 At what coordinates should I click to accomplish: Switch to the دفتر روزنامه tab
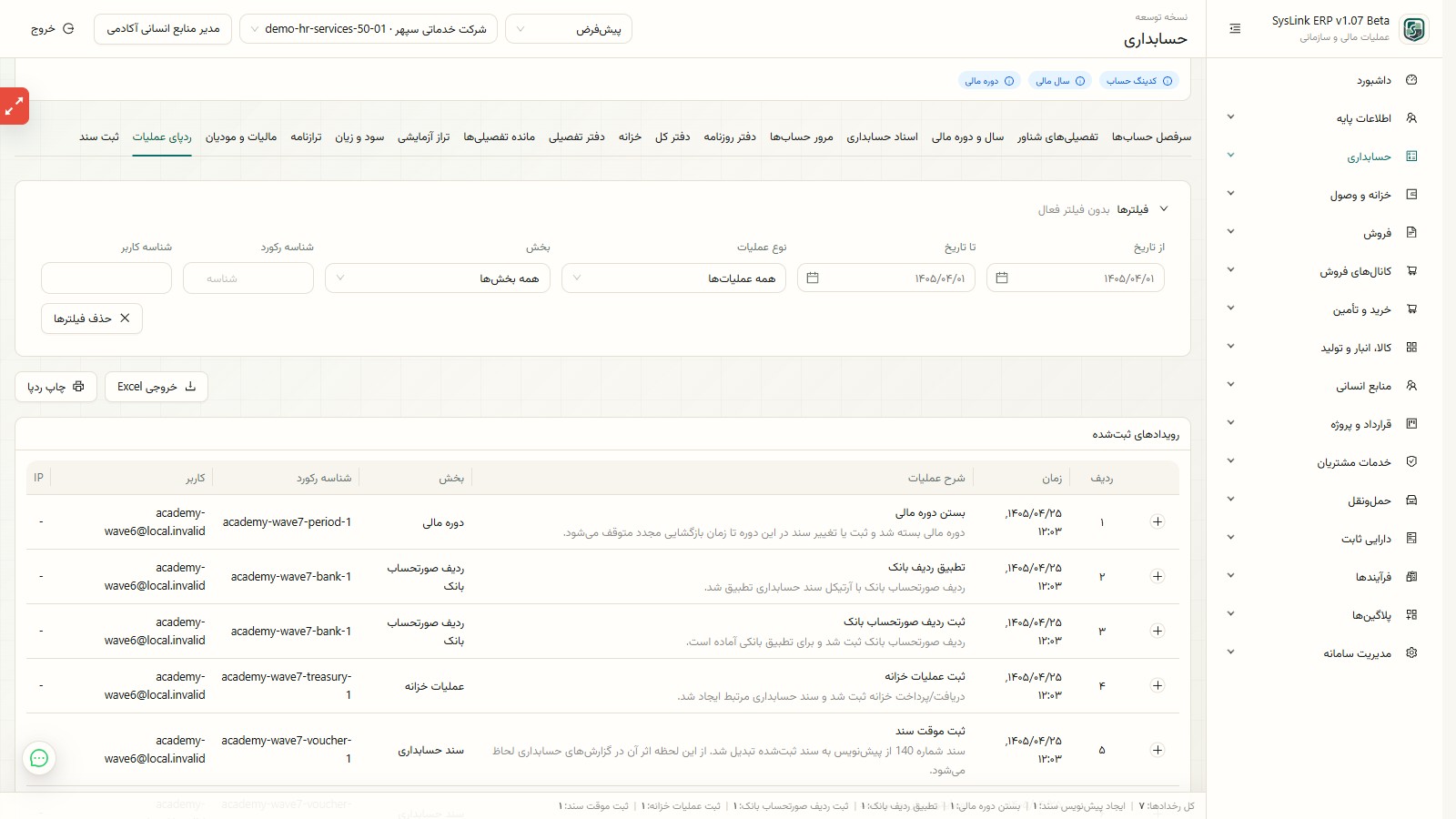(730, 136)
